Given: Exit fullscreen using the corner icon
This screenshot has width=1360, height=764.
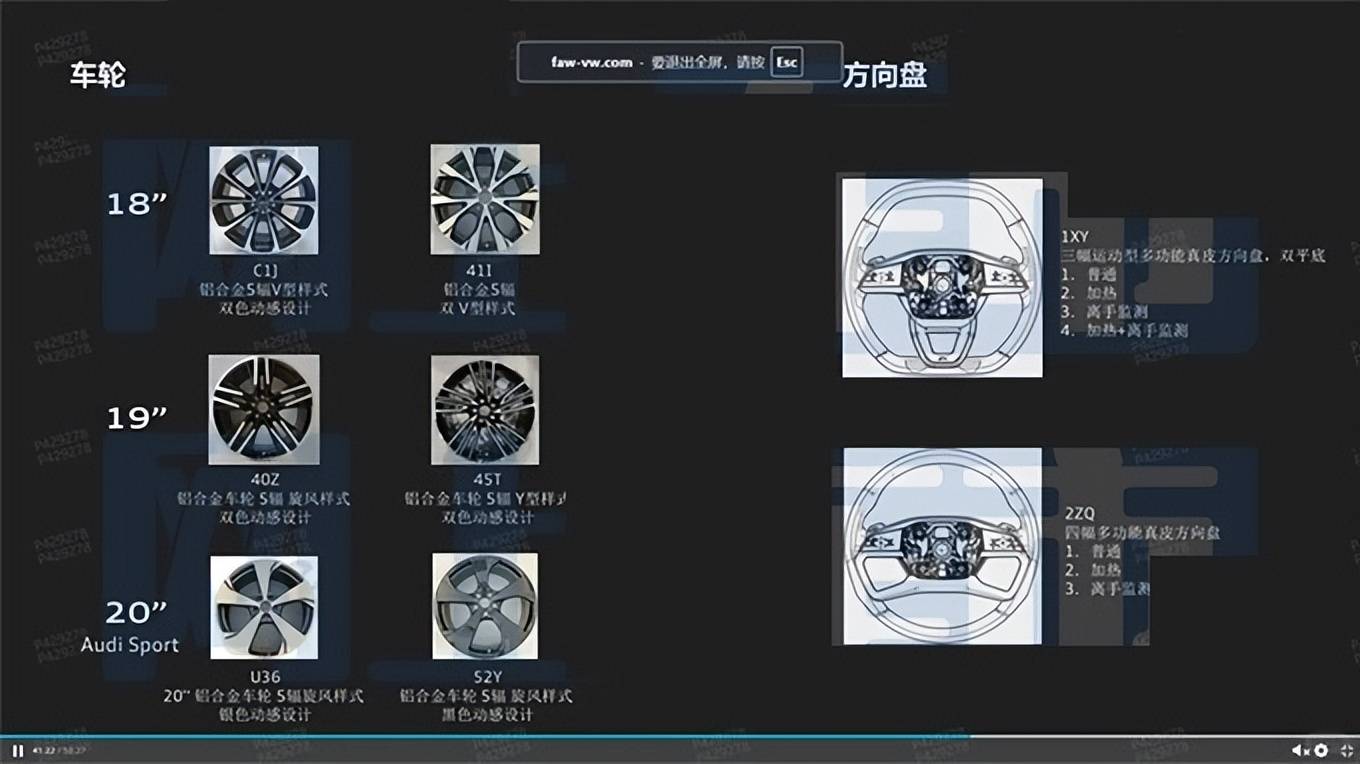Looking at the screenshot, I should pyautogui.click(x=1346, y=750).
